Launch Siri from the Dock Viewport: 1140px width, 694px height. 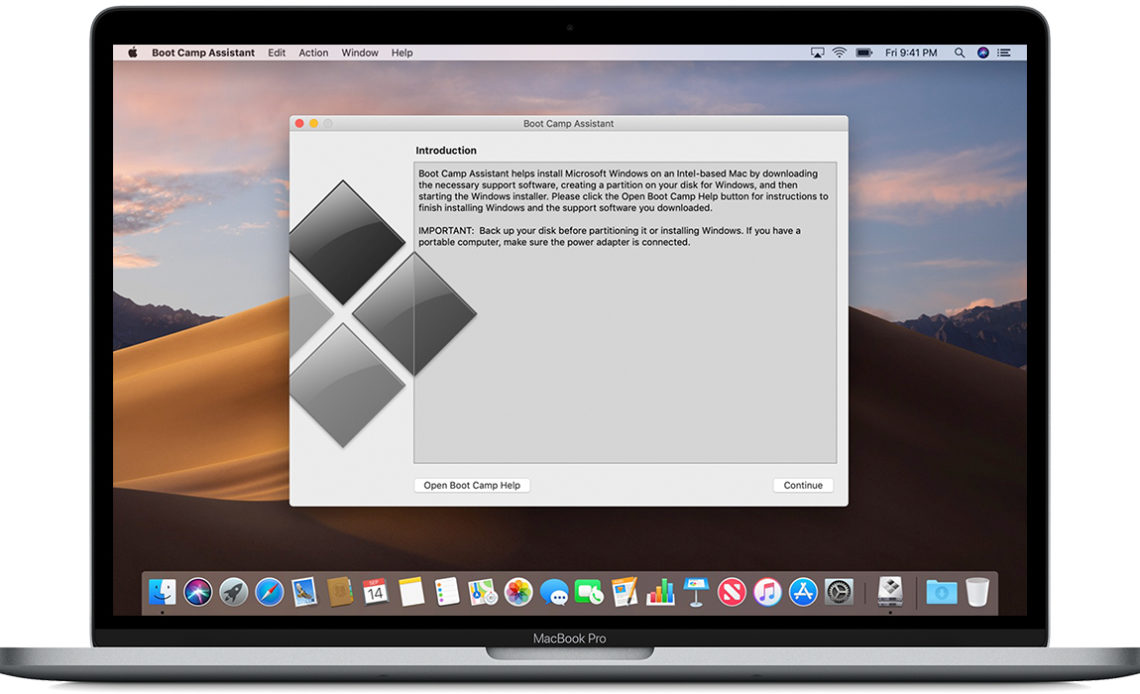tap(198, 592)
